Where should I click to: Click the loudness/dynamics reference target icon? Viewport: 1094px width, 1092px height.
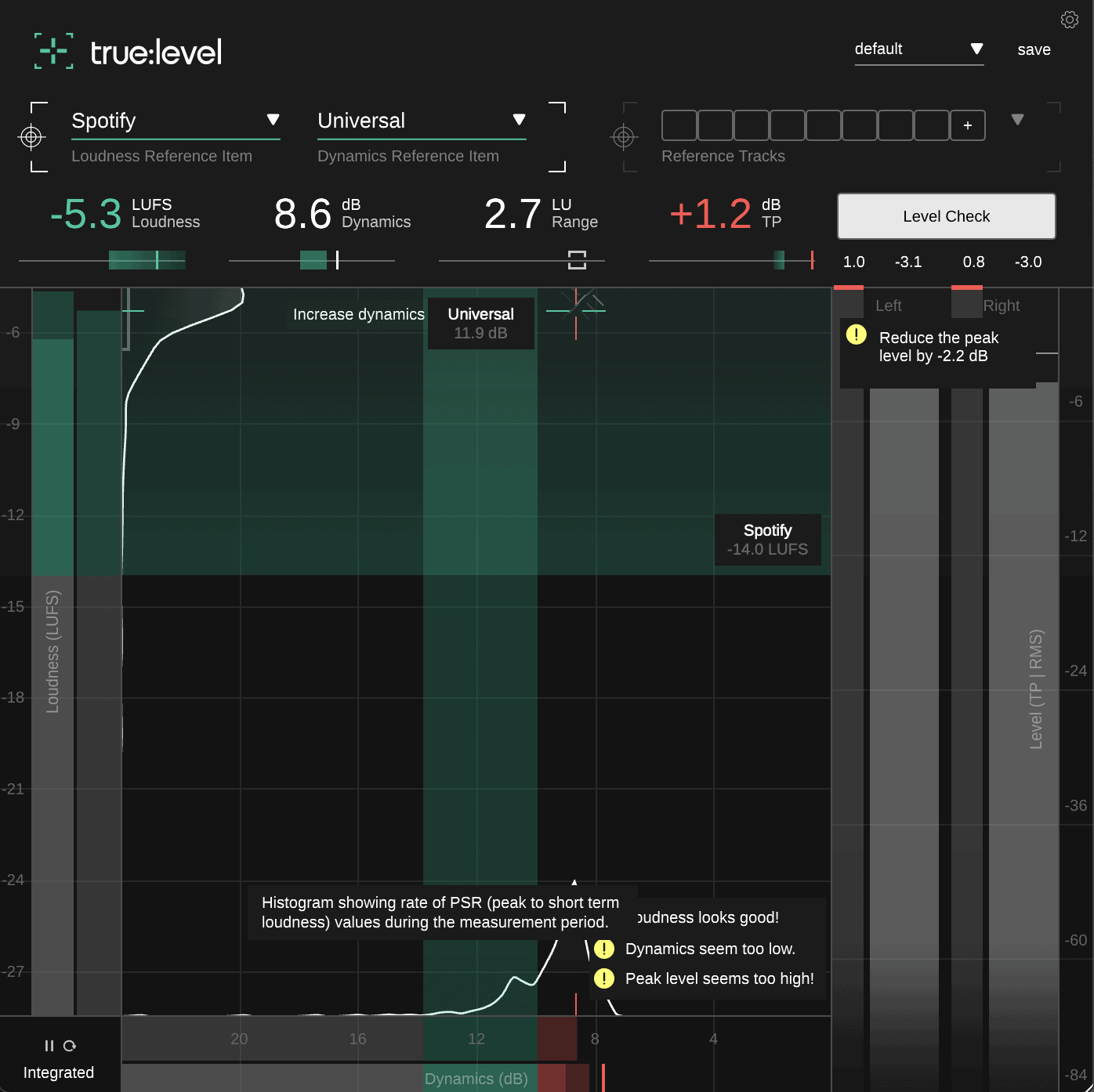coord(31,137)
